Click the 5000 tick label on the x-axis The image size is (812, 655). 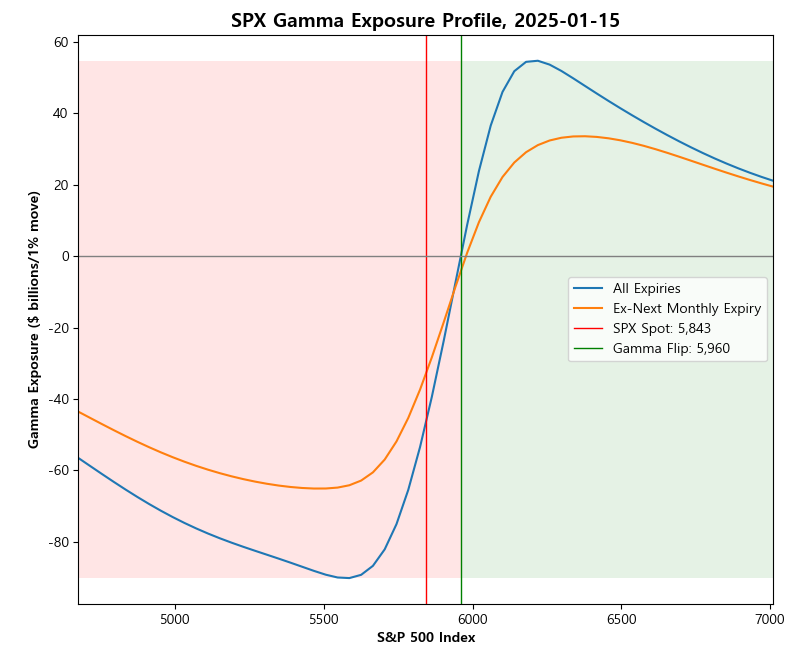click(175, 619)
